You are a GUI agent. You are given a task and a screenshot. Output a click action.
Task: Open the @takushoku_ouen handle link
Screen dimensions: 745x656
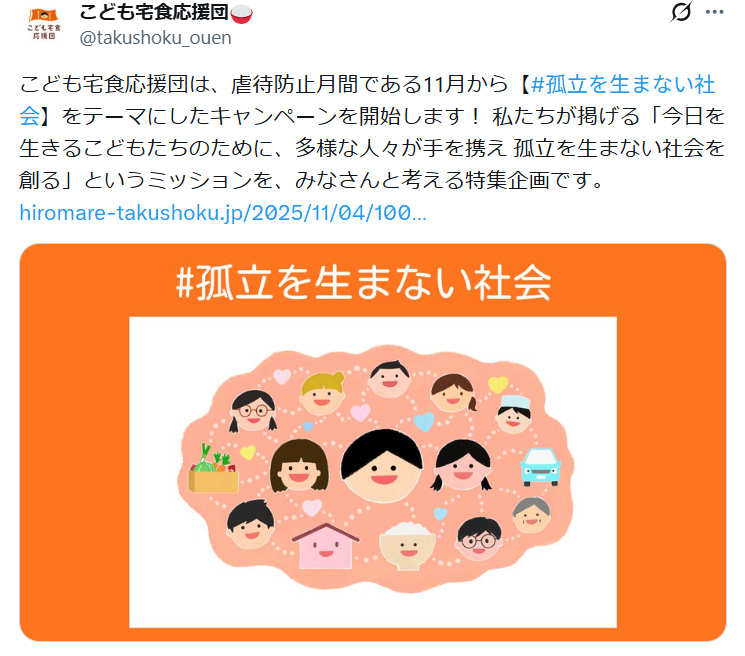(155, 38)
